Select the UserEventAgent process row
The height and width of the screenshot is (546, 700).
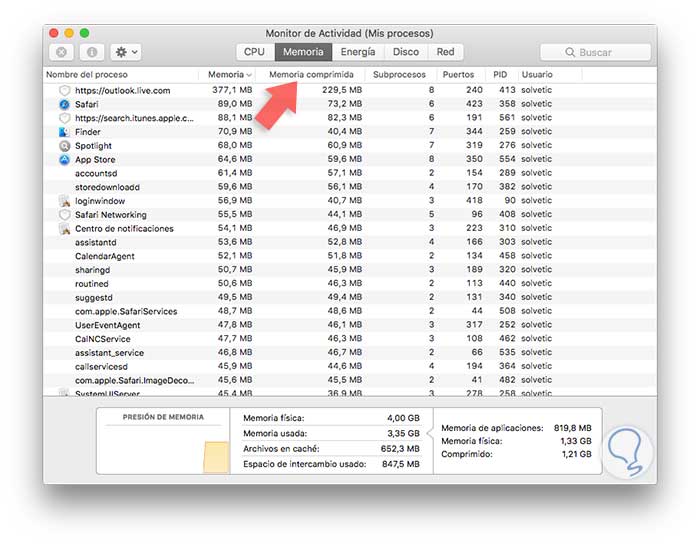coord(350,325)
